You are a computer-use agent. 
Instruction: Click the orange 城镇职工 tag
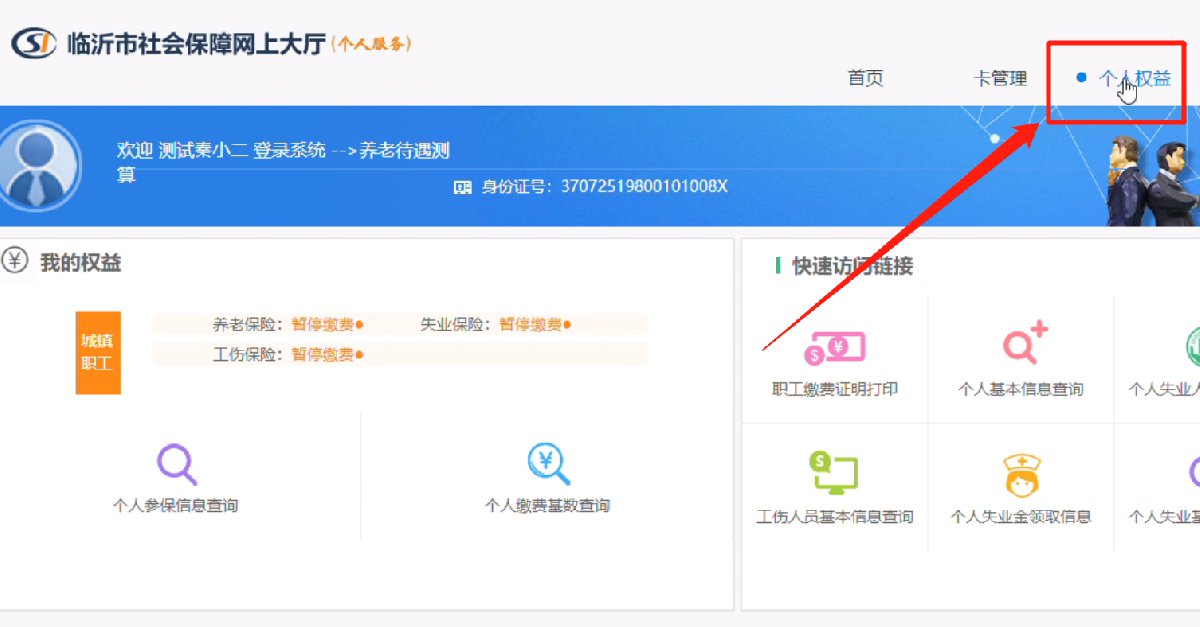[x=98, y=352]
